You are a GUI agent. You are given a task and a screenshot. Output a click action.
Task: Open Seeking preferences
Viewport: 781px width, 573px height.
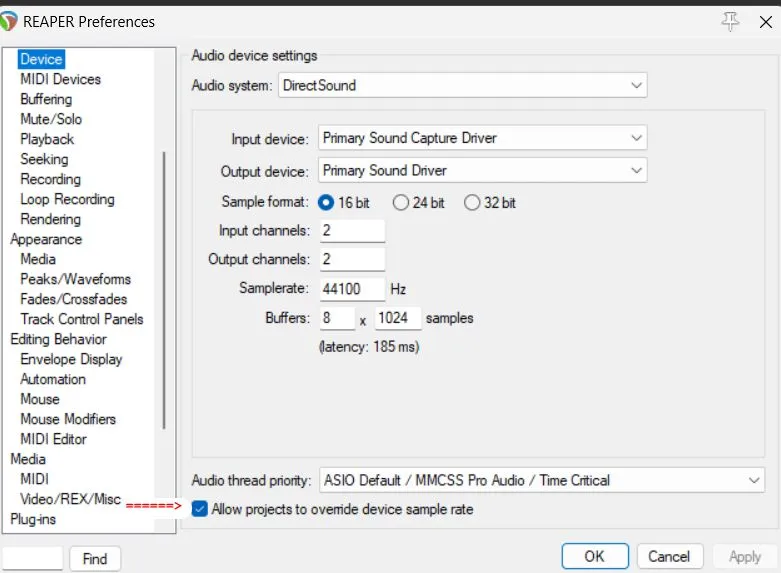pos(44,159)
